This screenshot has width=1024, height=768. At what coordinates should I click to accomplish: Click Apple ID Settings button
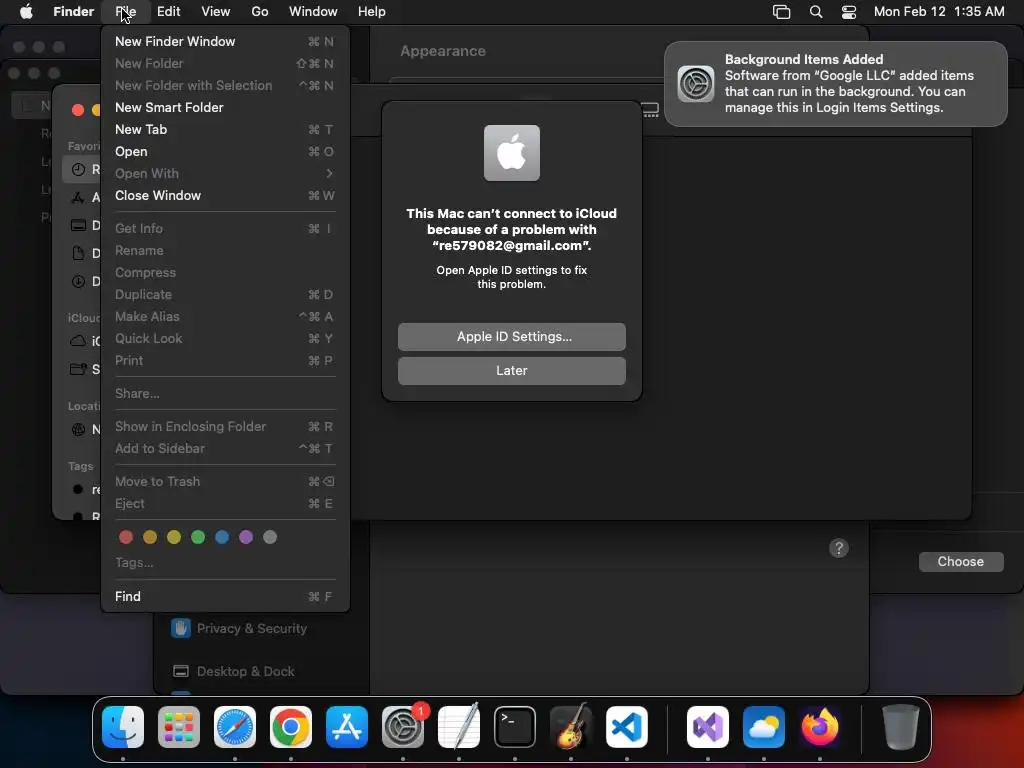point(511,336)
